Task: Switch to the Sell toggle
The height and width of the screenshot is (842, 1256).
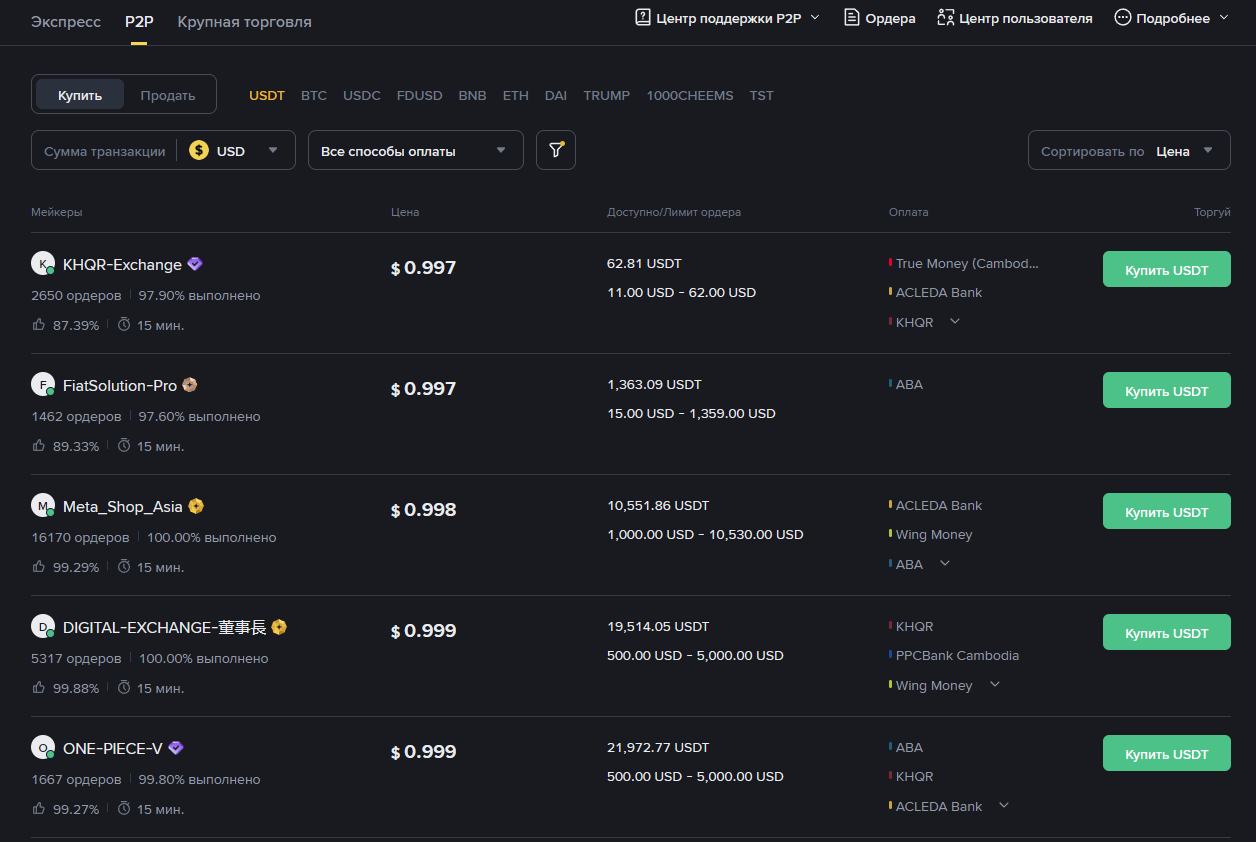Action: tap(168, 95)
